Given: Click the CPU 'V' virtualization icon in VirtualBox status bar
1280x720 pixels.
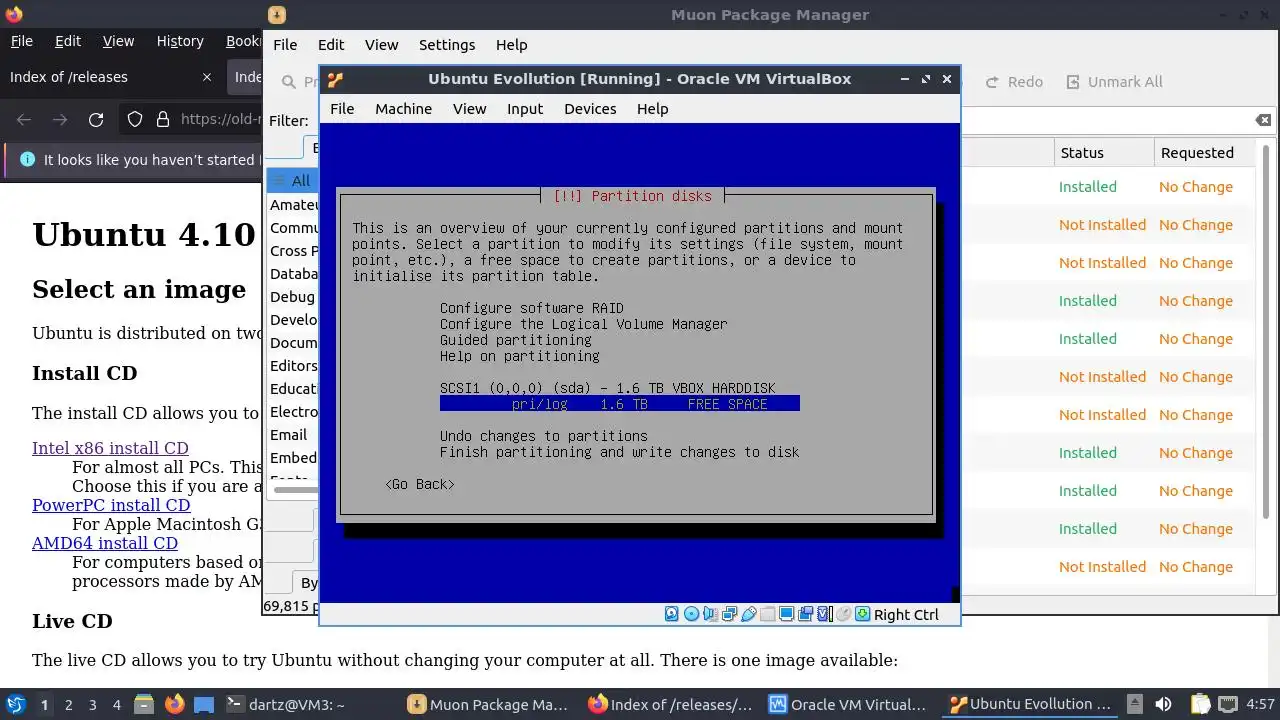Looking at the screenshot, I should tap(824, 614).
